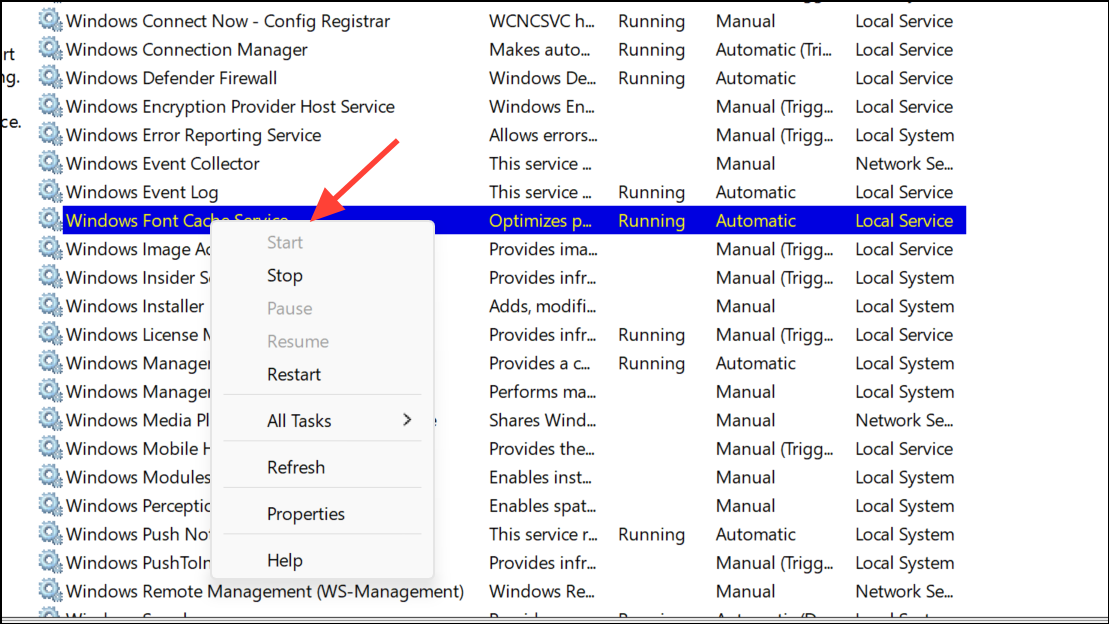Click 'Enables spat...' description cell
This screenshot has height=624, width=1109.
(542, 506)
